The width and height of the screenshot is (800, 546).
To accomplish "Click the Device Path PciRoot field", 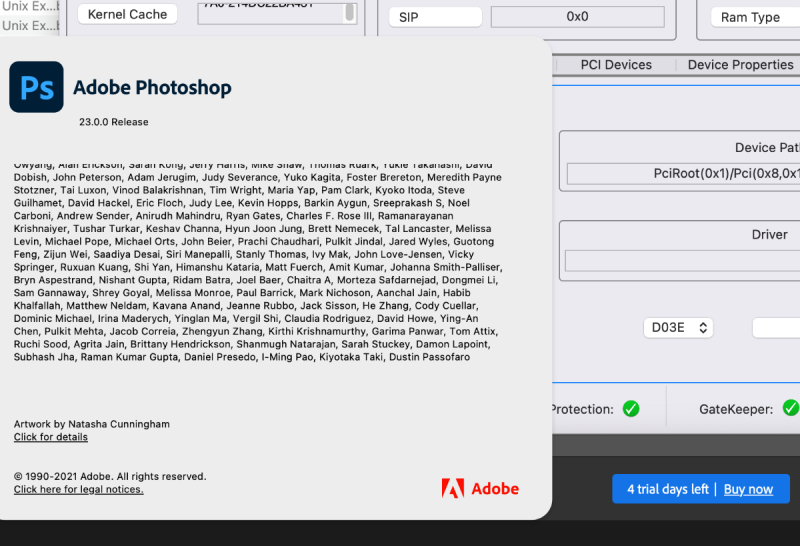I will (x=684, y=173).
